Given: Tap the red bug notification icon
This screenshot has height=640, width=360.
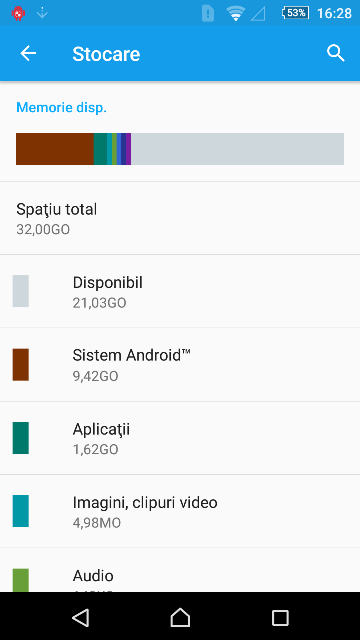Looking at the screenshot, I should coord(18,13).
